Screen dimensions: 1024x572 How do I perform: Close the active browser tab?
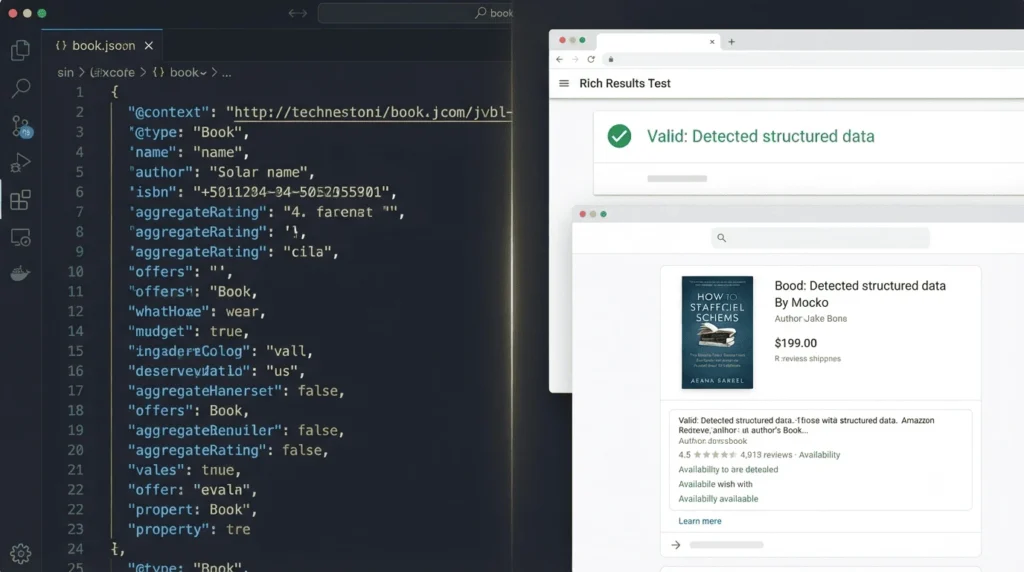tap(712, 42)
